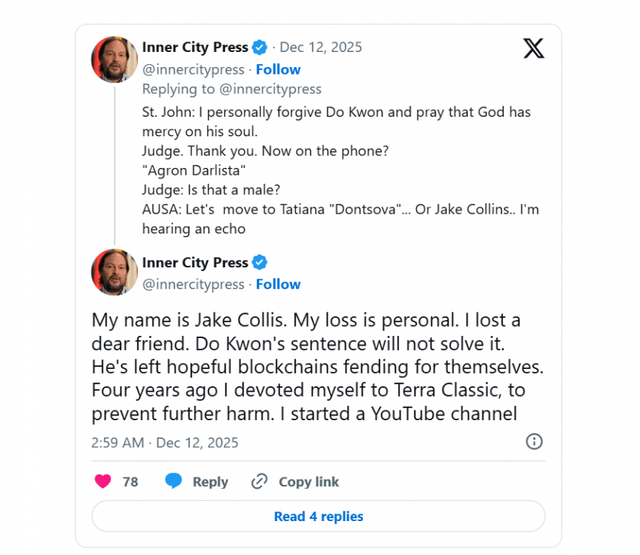Click the X logo icon

(533, 48)
